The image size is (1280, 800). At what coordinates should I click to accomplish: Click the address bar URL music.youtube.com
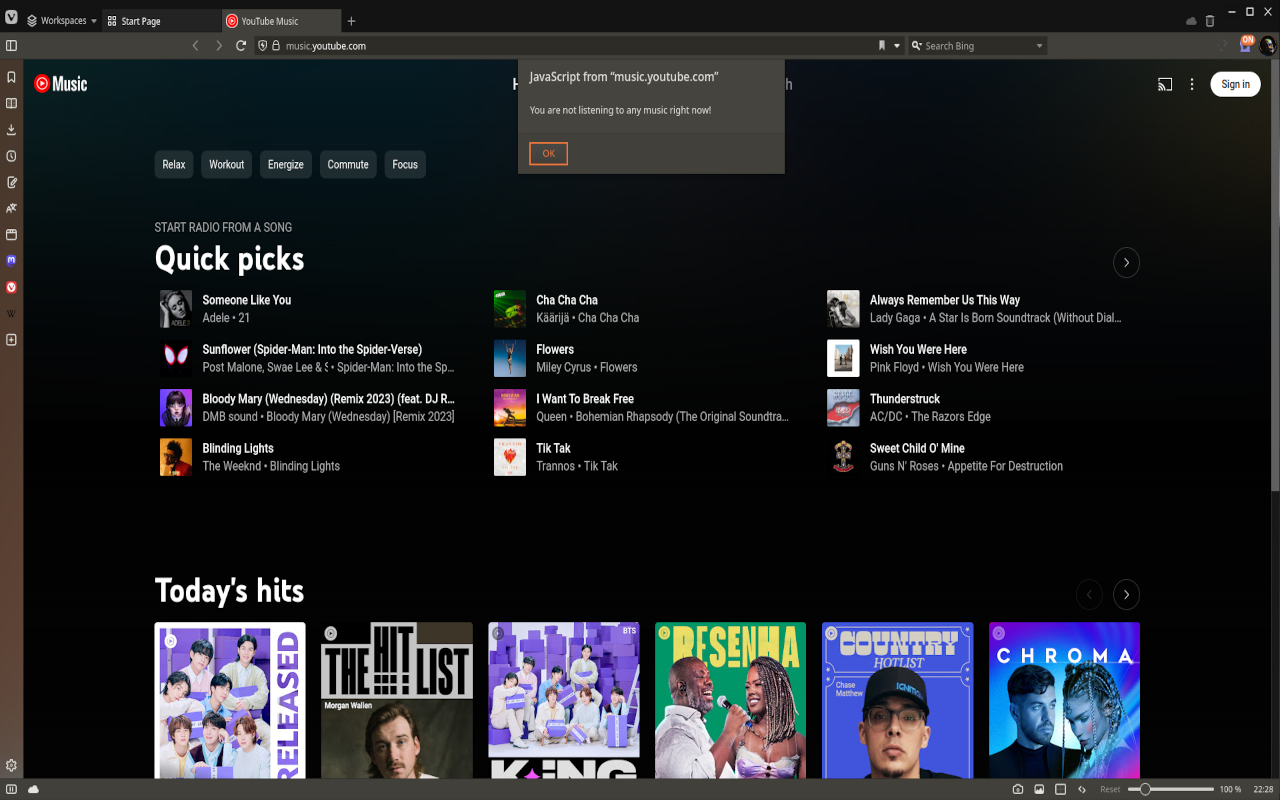pyautogui.click(x=326, y=46)
